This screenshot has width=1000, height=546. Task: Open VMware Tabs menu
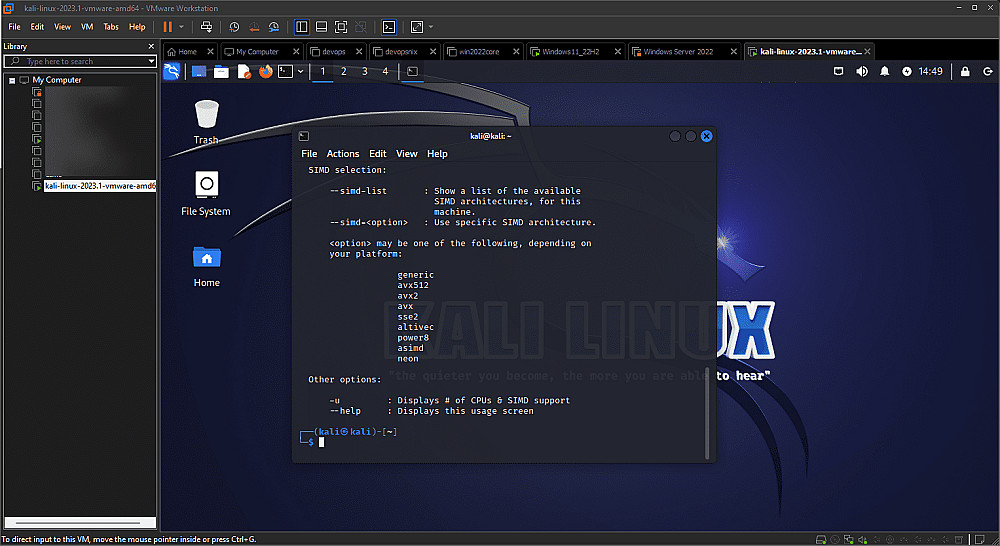pos(111,27)
